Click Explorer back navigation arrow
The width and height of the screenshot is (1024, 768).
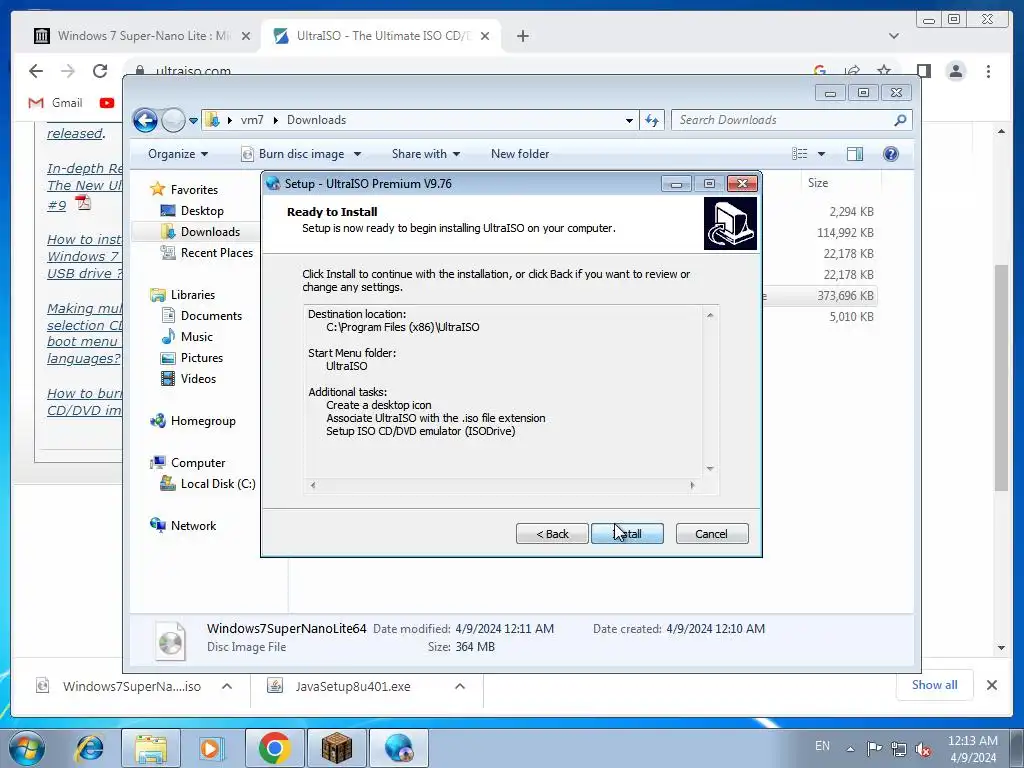pos(145,120)
